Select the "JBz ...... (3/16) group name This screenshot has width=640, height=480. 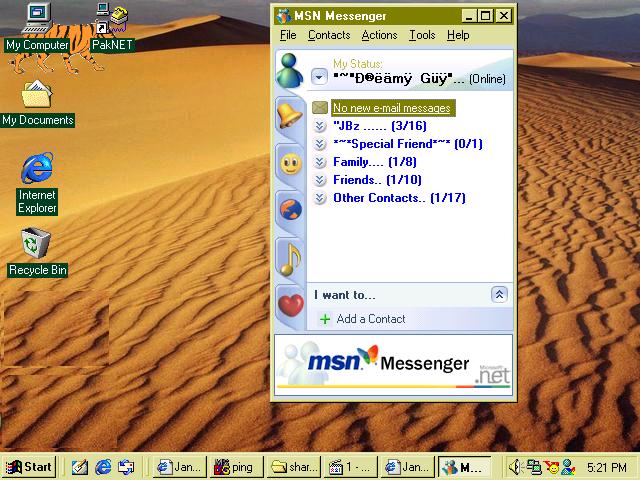pyautogui.click(x=380, y=126)
